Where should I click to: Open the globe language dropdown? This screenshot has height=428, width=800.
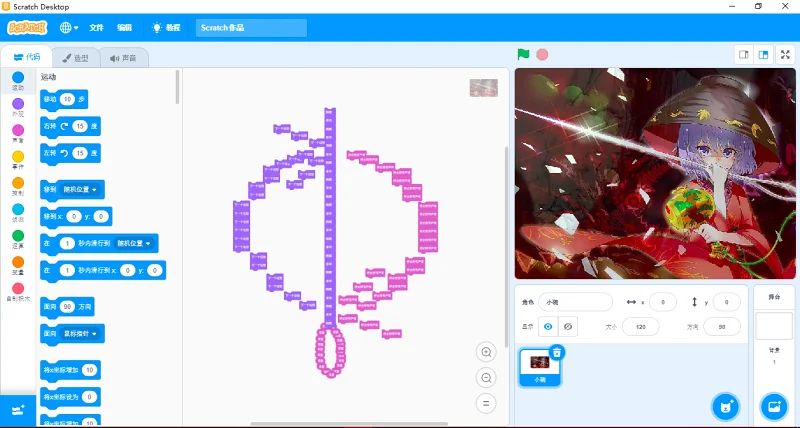(x=70, y=28)
